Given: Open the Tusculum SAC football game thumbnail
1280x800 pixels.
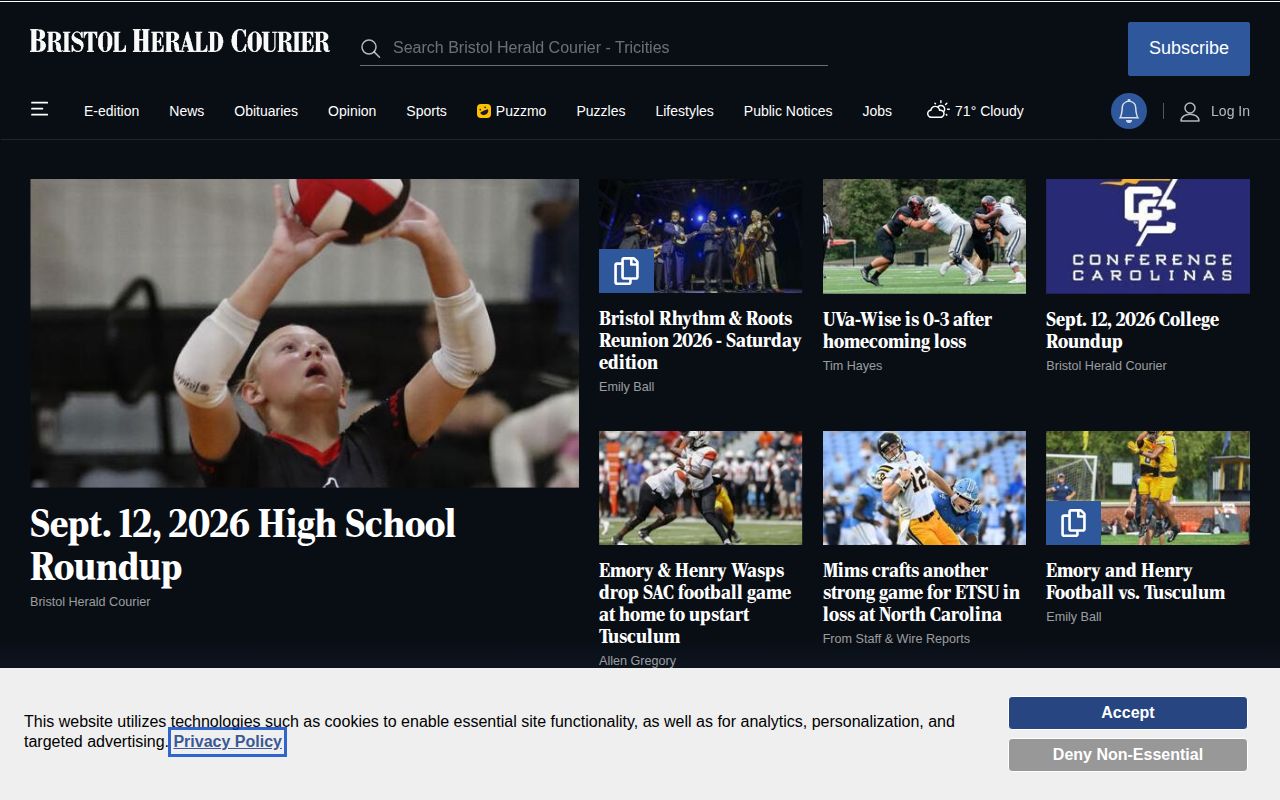Looking at the screenshot, I should point(700,488).
